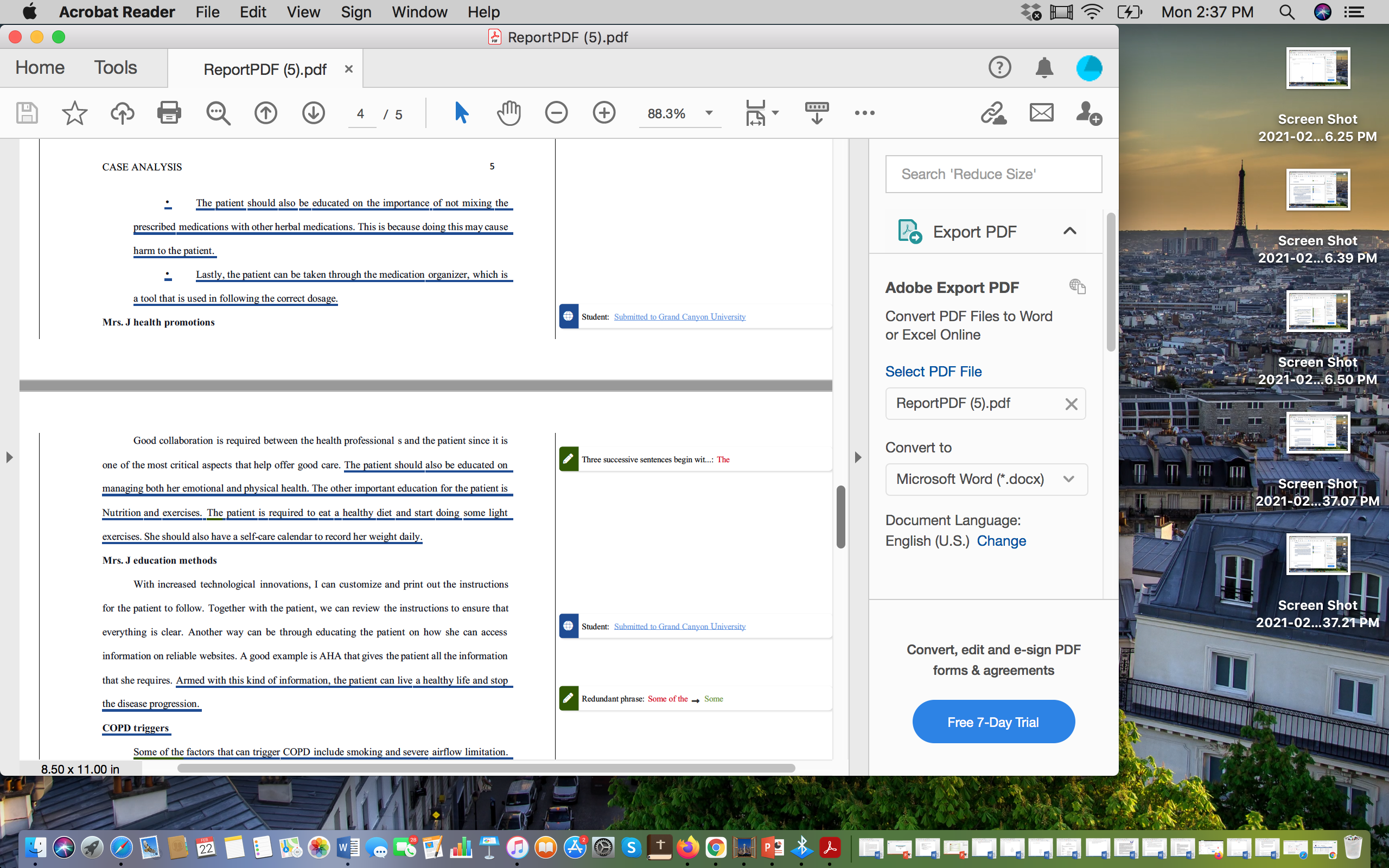Share a link to this file
Image resolution: width=1389 pixels, height=868 pixels.
point(993,113)
